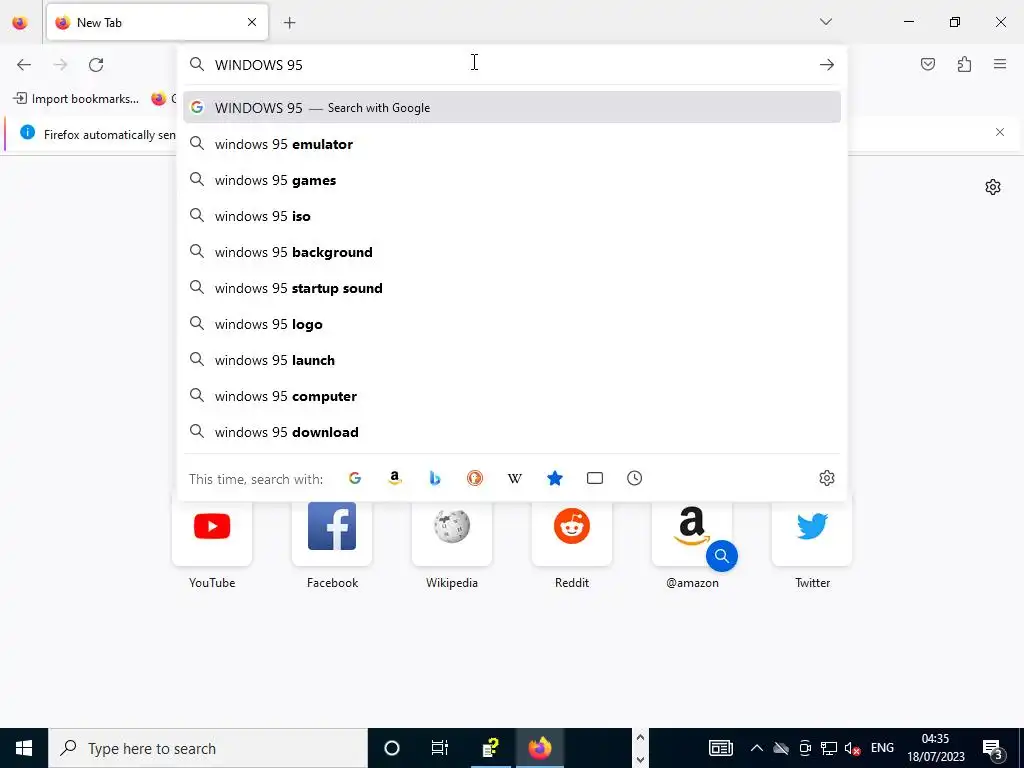The image size is (1024, 768).
Task: Choose suggestion windows 95 games
Action: (512, 180)
